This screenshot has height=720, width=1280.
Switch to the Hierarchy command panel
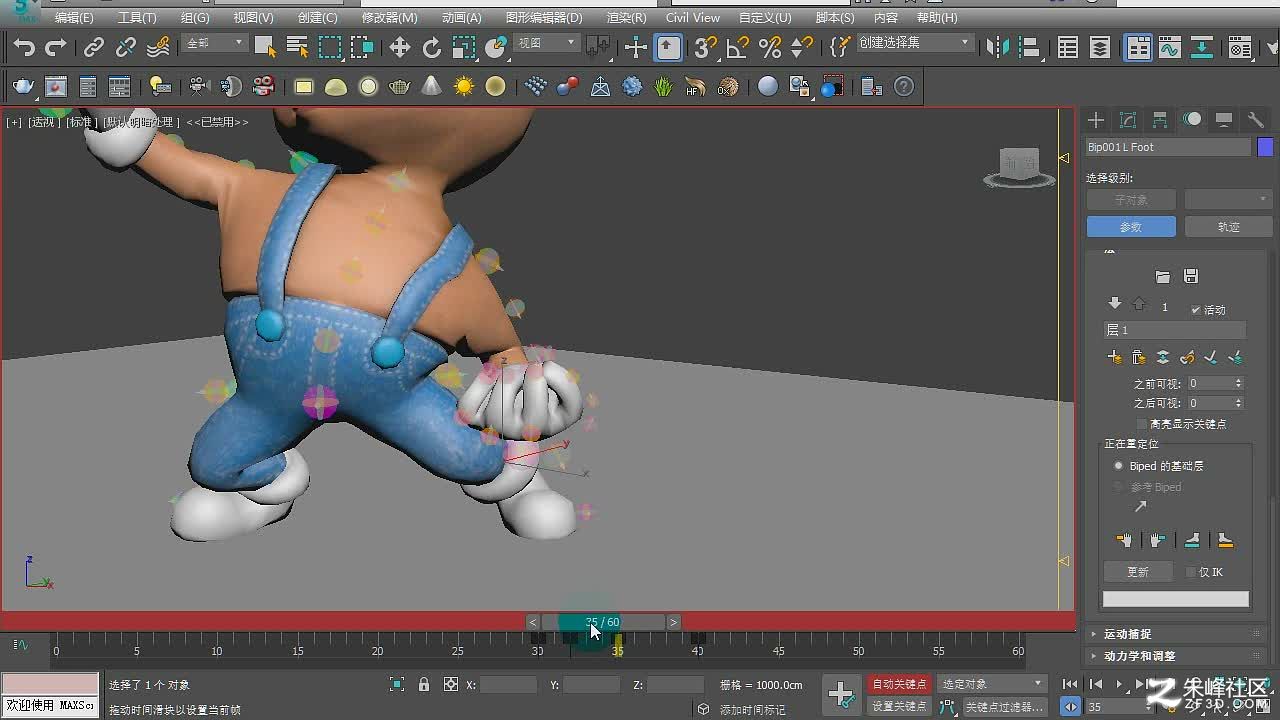point(1160,120)
